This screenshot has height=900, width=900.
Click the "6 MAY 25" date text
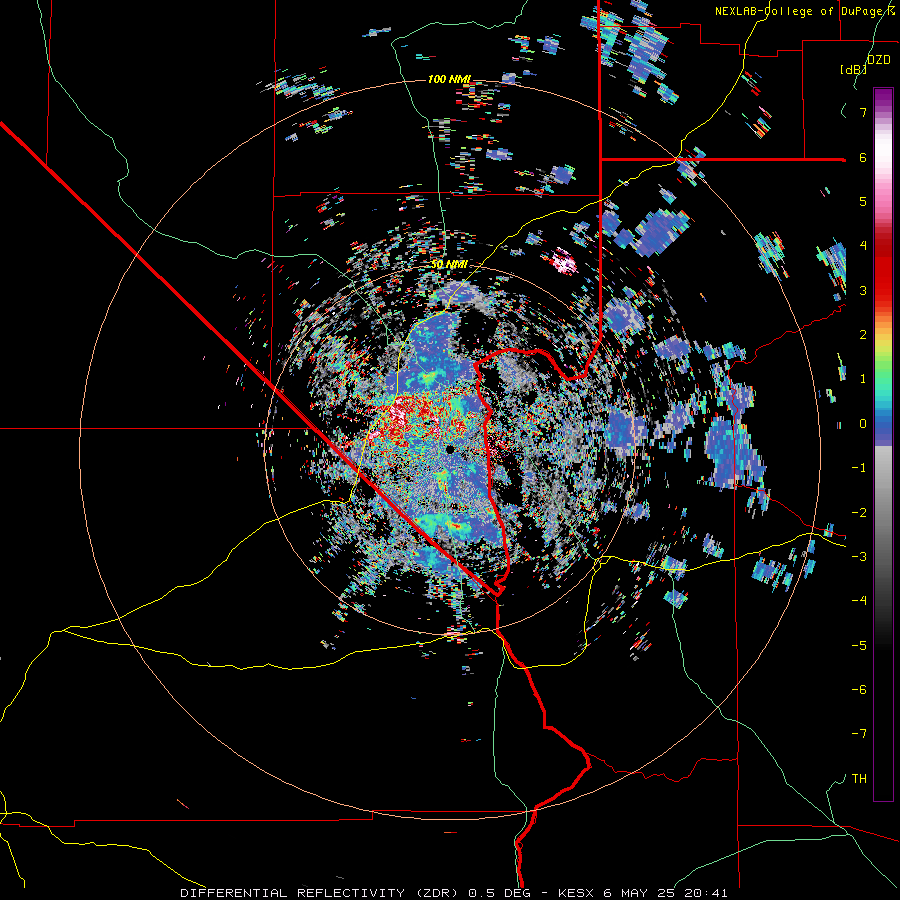click(x=638, y=893)
